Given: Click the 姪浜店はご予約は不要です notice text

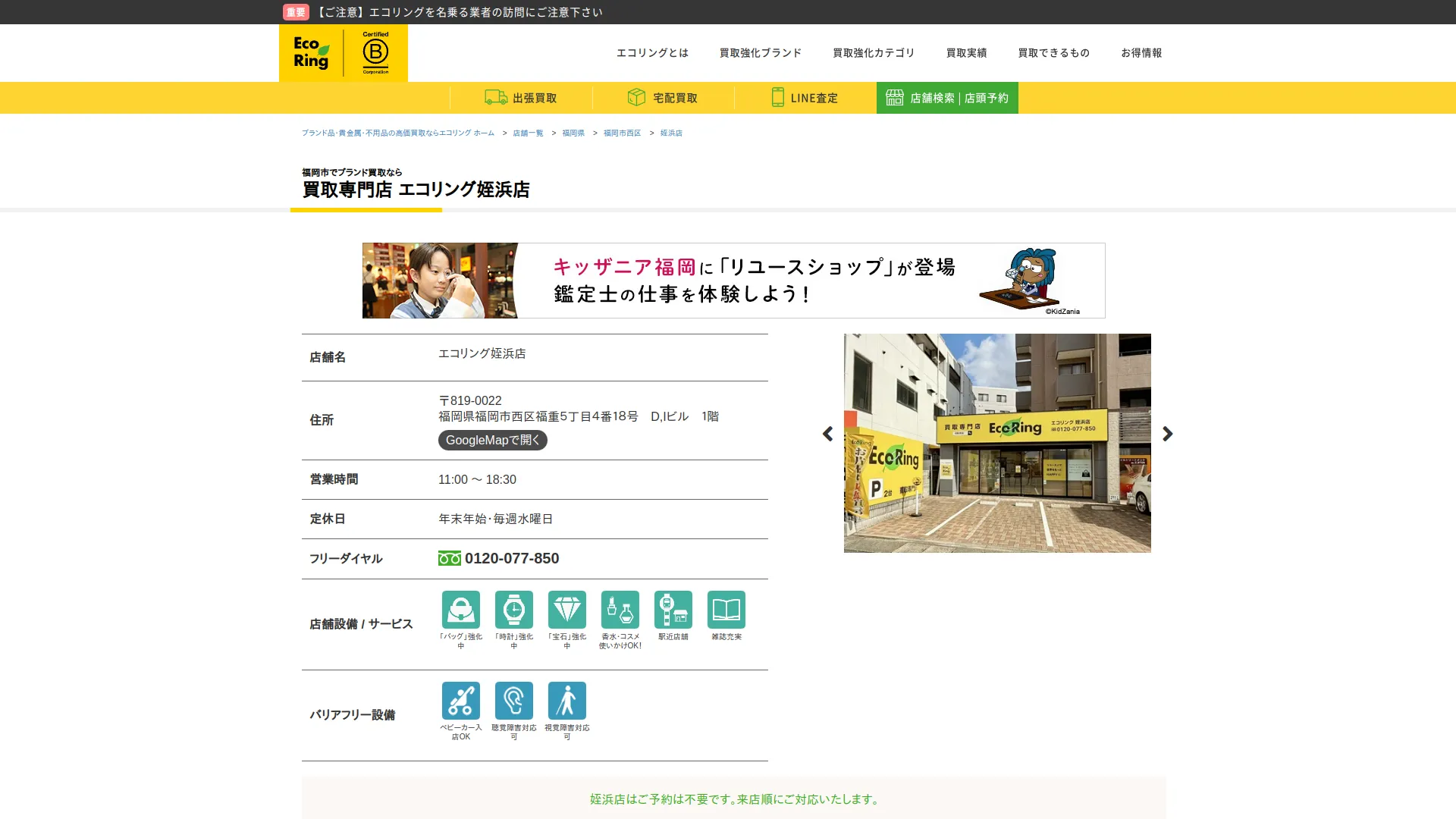Looking at the screenshot, I should [733, 799].
